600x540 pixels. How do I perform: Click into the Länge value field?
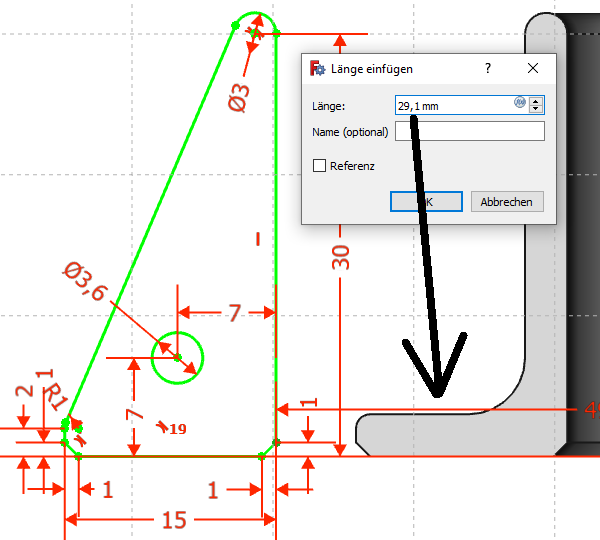coord(450,105)
